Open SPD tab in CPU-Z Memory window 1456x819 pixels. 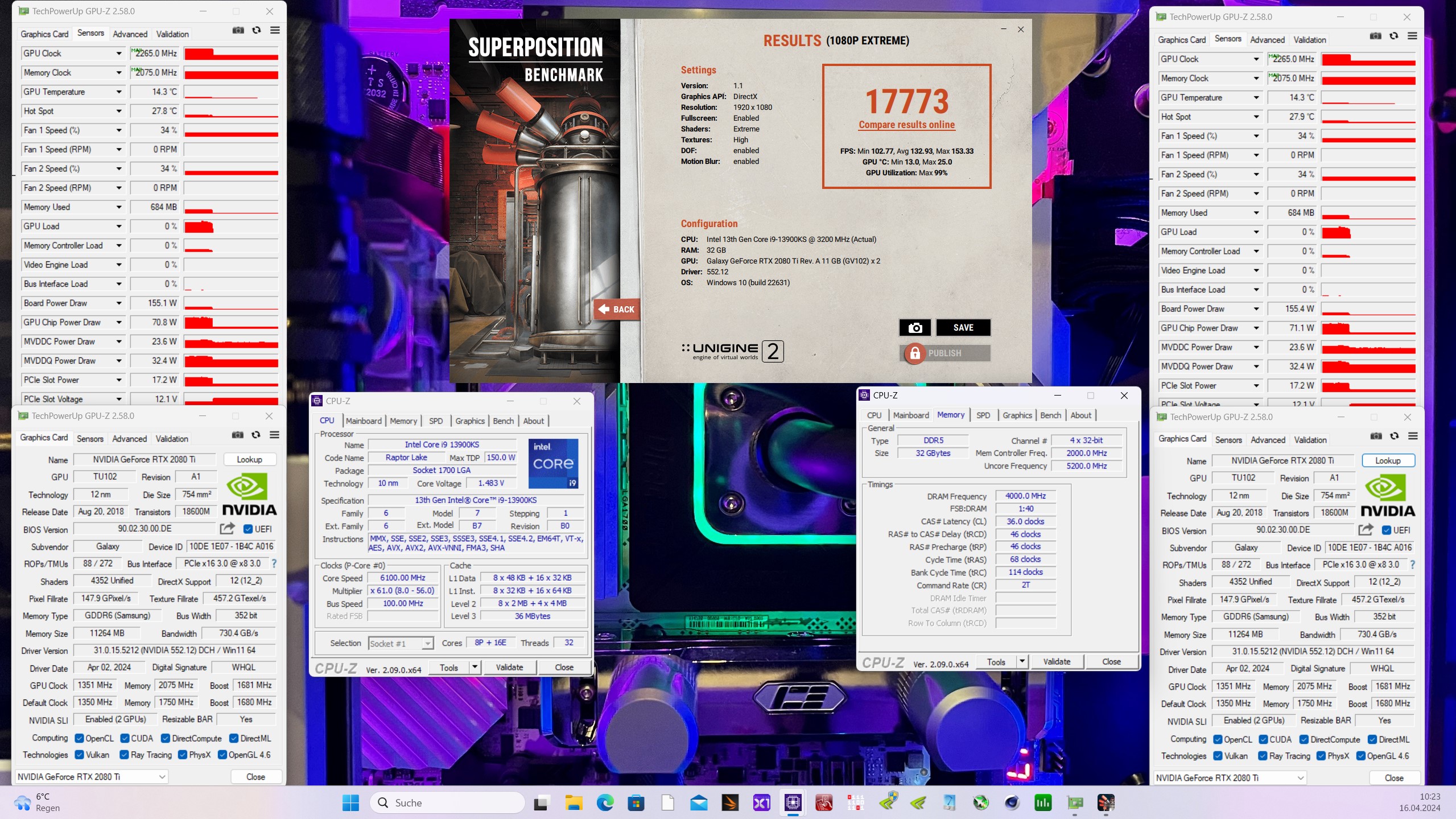coord(983,415)
